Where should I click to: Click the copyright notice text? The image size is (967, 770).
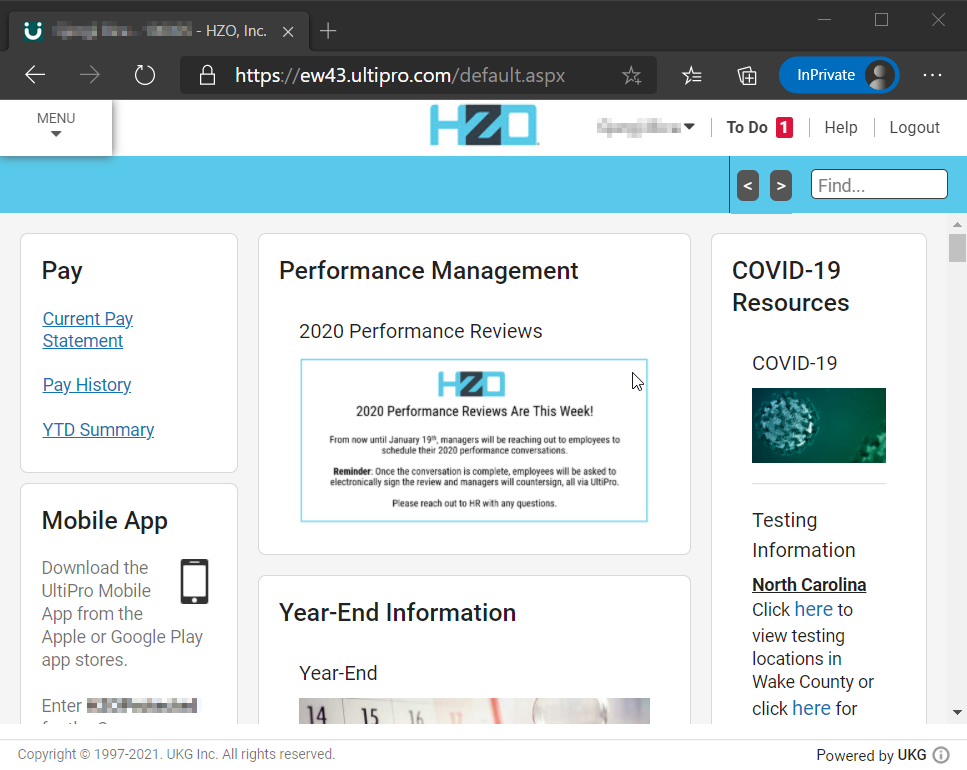coord(176,754)
